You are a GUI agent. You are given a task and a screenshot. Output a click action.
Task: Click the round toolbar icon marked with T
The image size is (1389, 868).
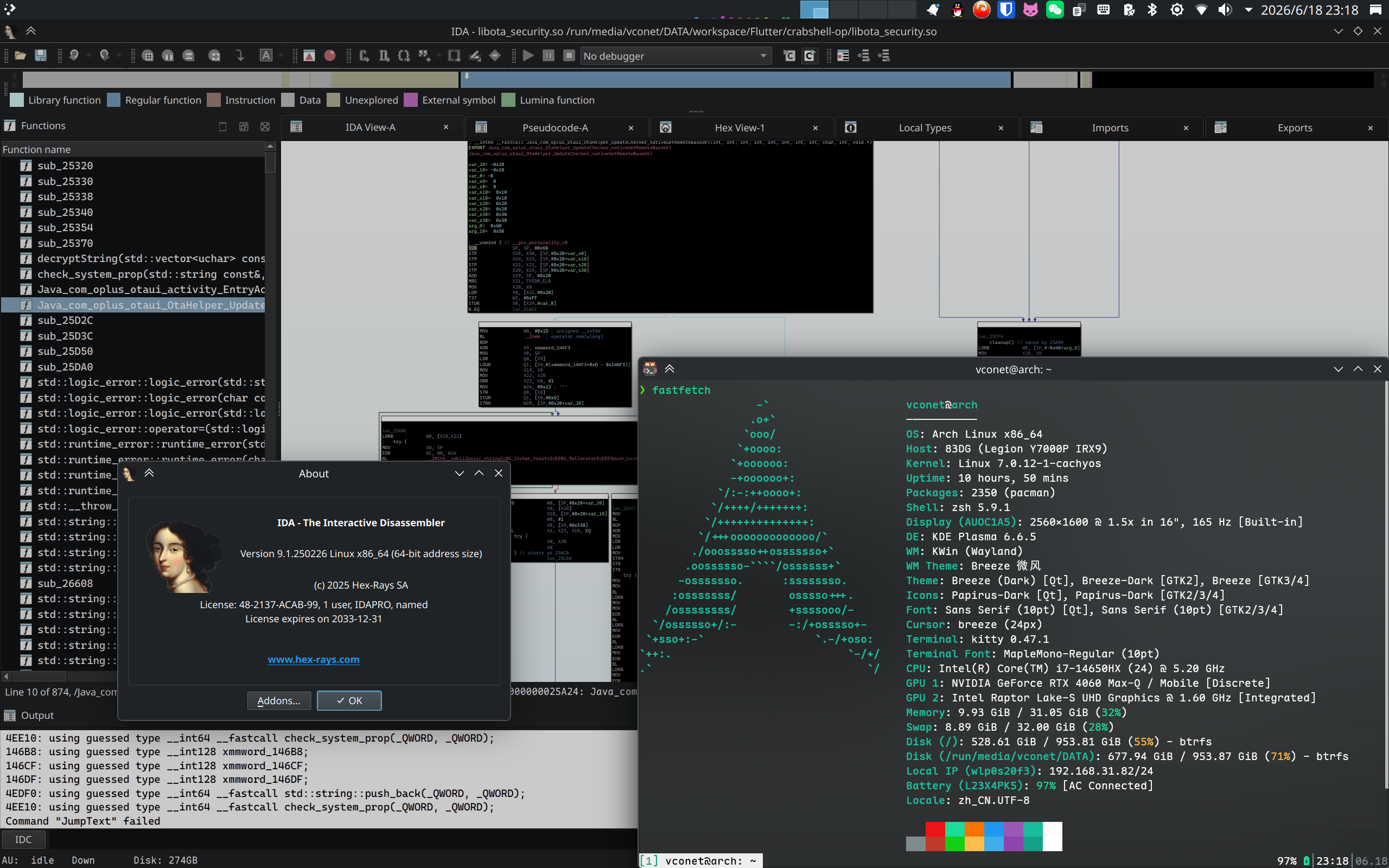click(x=168, y=56)
